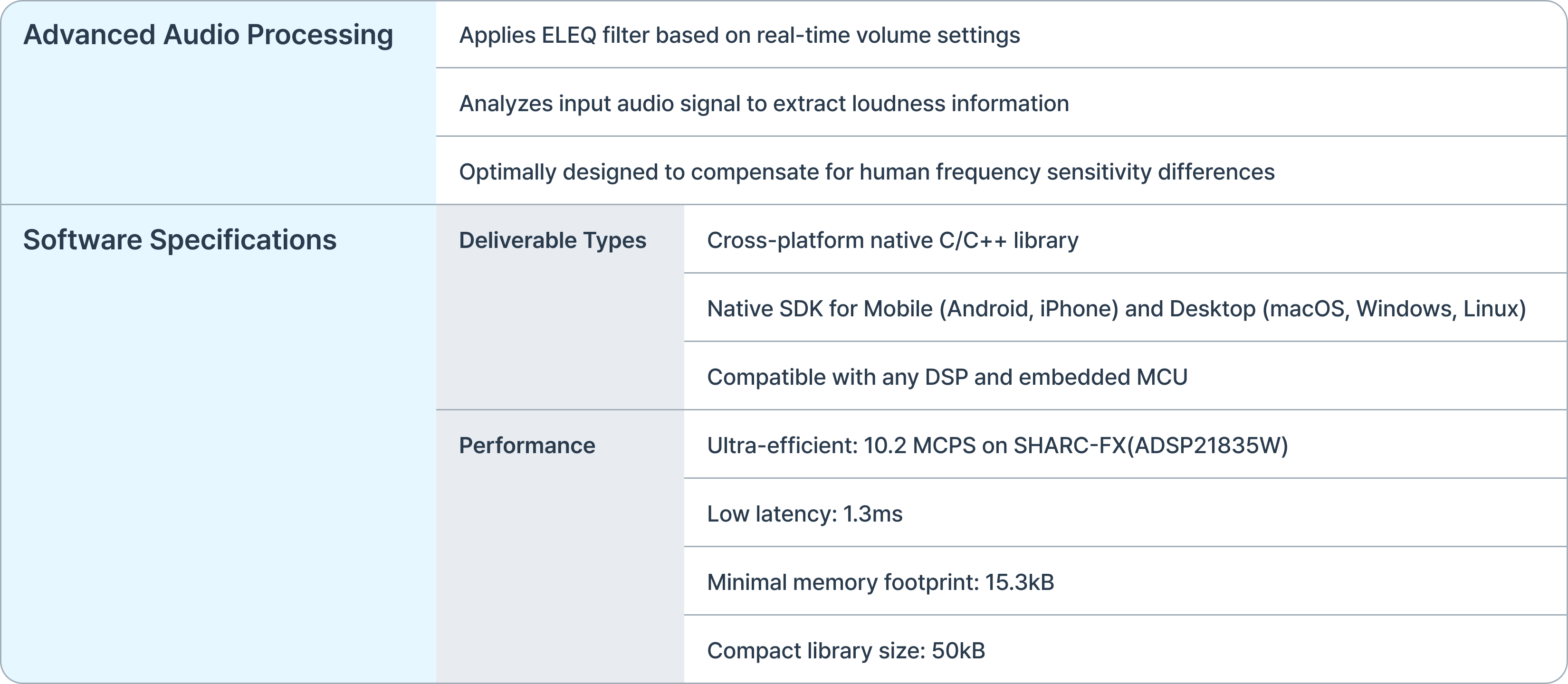Viewport: 1568px width, 684px height.
Task: Click the Advanced Audio Processing heading
Action: click(x=208, y=35)
